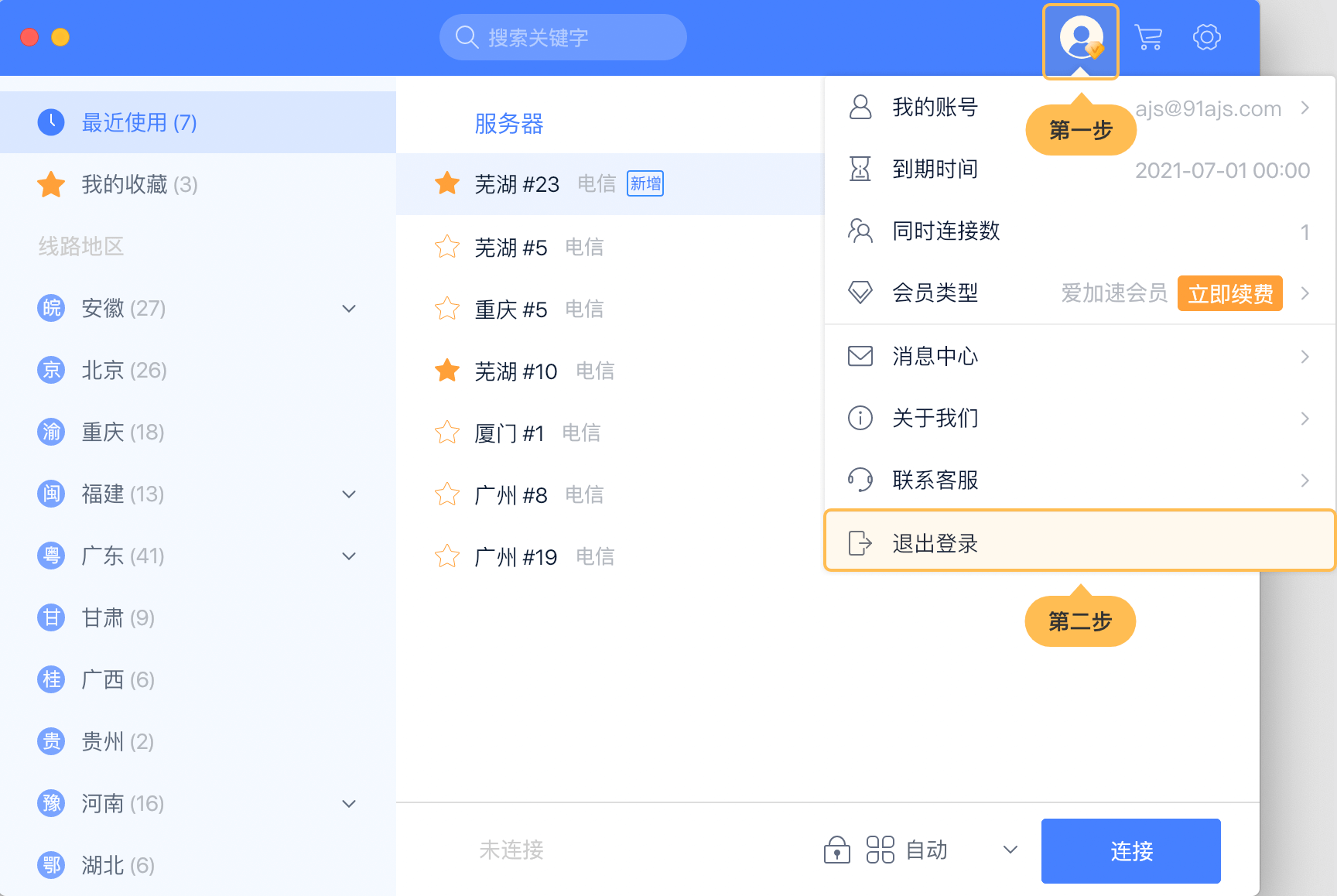Favorite 重庆 #5 by clicking its star

pos(447,309)
